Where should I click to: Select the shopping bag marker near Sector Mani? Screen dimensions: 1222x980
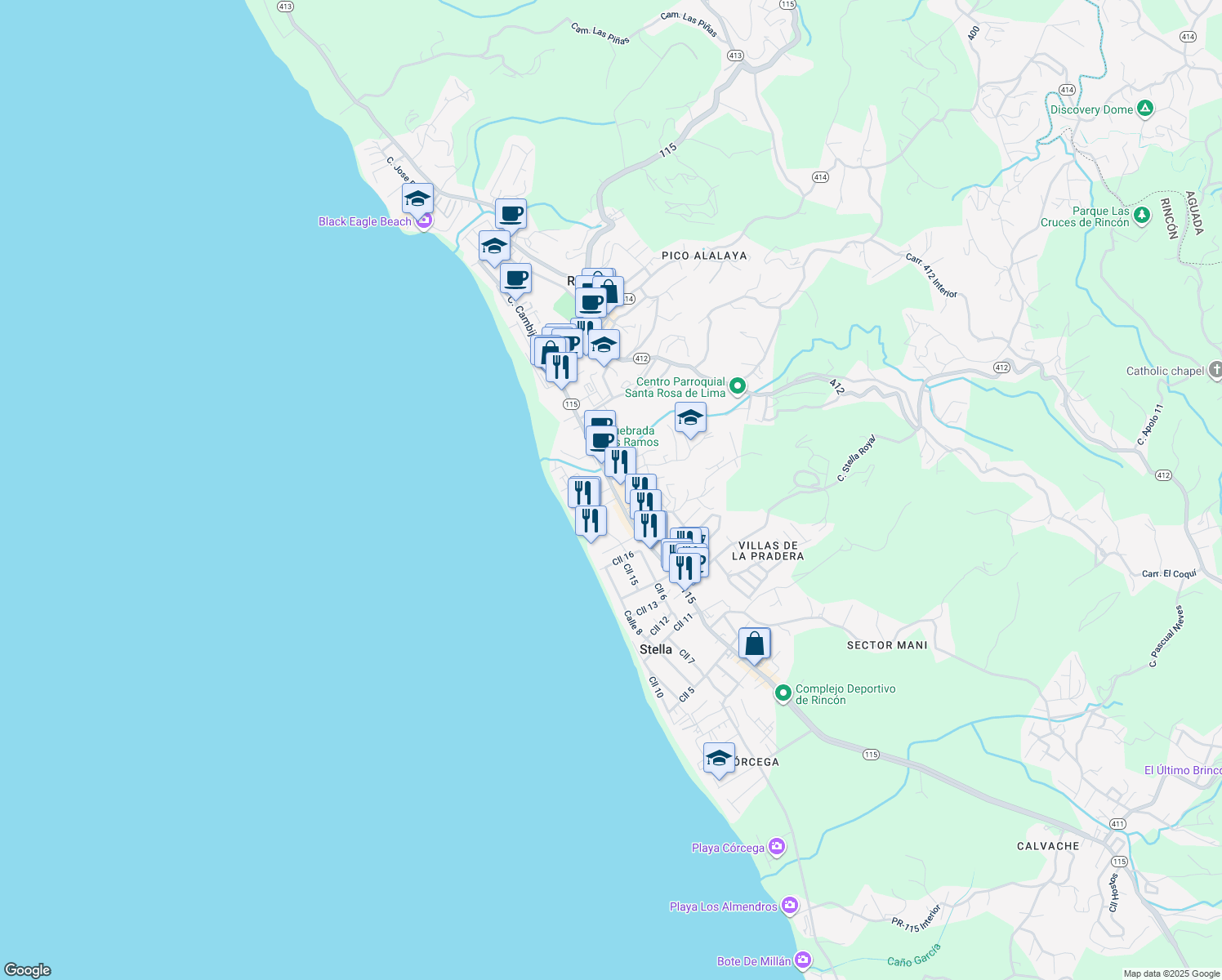[754, 644]
